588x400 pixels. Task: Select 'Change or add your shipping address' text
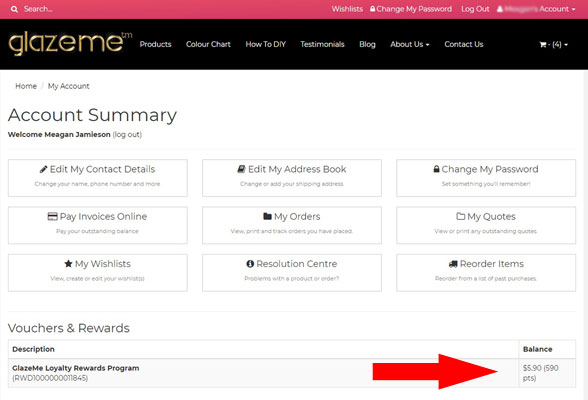coord(292,184)
